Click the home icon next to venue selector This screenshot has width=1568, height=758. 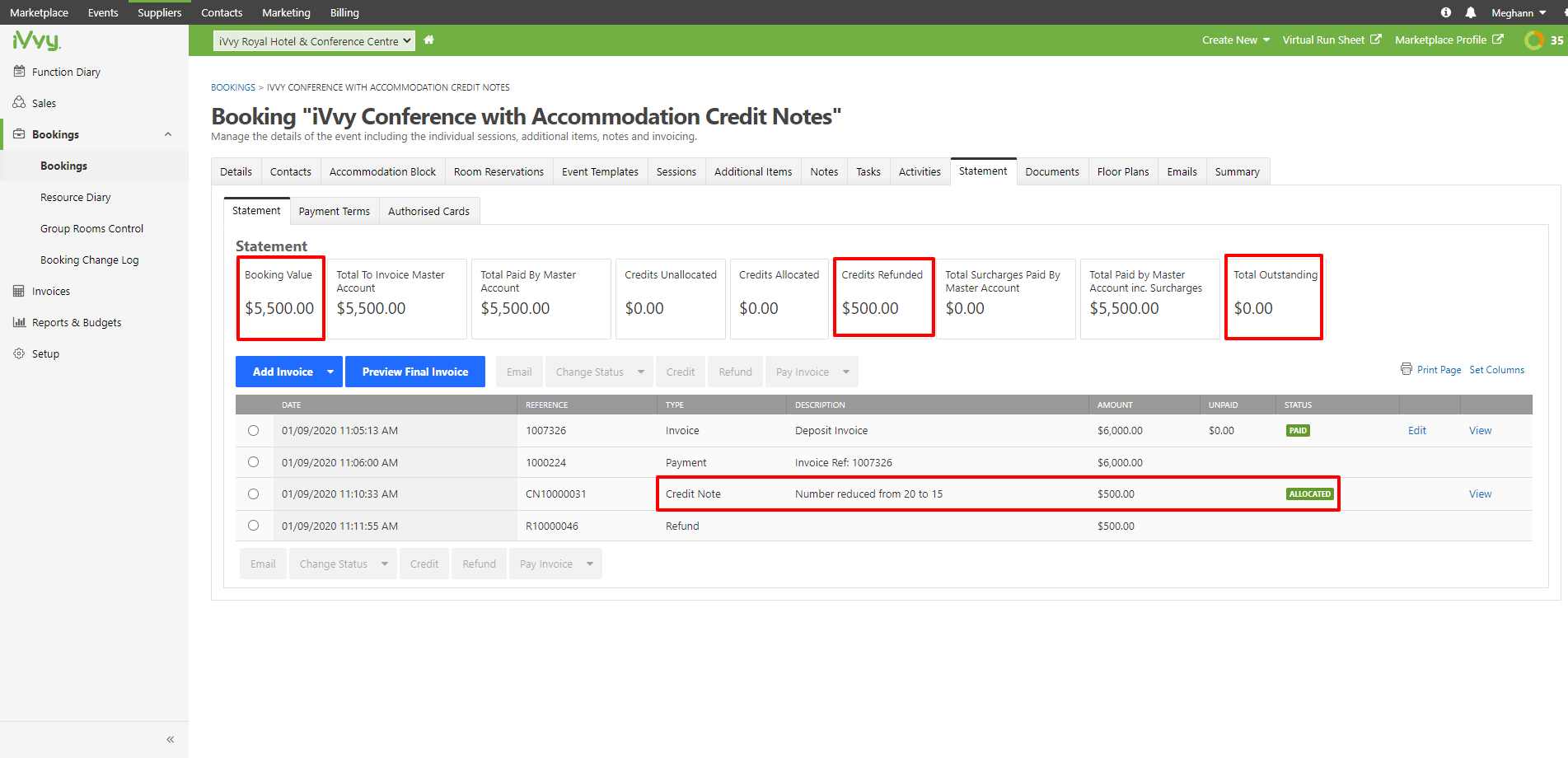[428, 40]
